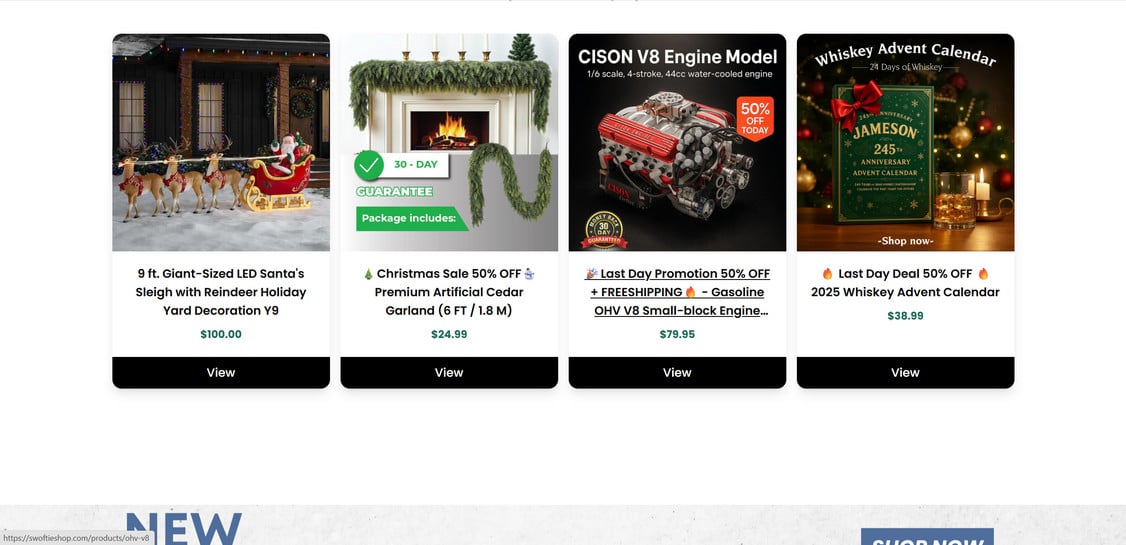This screenshot has height=545, width=1126.
Task: View the V8 engine model product
Action: point(677,373)
